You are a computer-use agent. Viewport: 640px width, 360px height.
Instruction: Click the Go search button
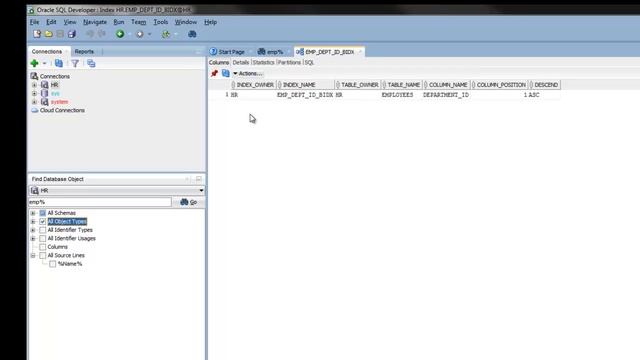click(189, 202)
